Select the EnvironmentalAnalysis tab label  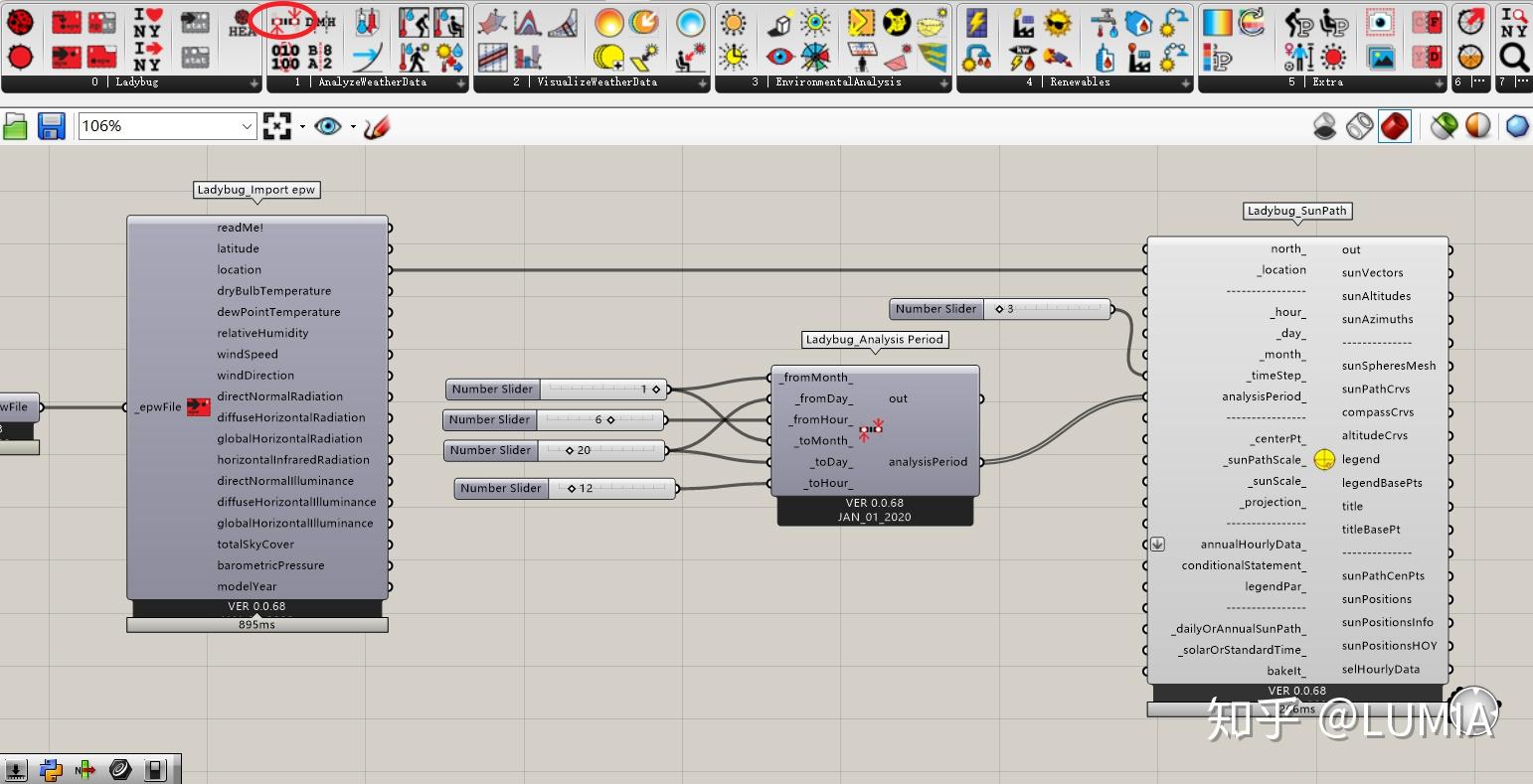[x=838, y=82]
